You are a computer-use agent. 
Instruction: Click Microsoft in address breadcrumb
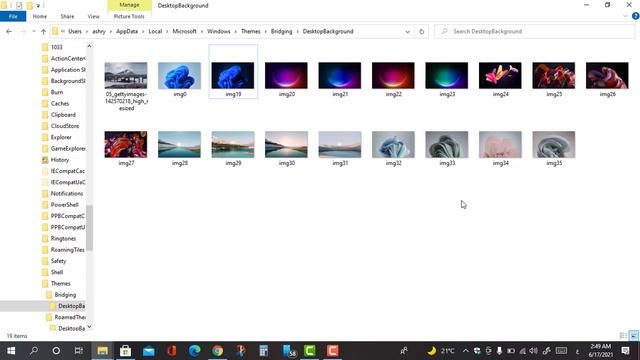(184, 31)
